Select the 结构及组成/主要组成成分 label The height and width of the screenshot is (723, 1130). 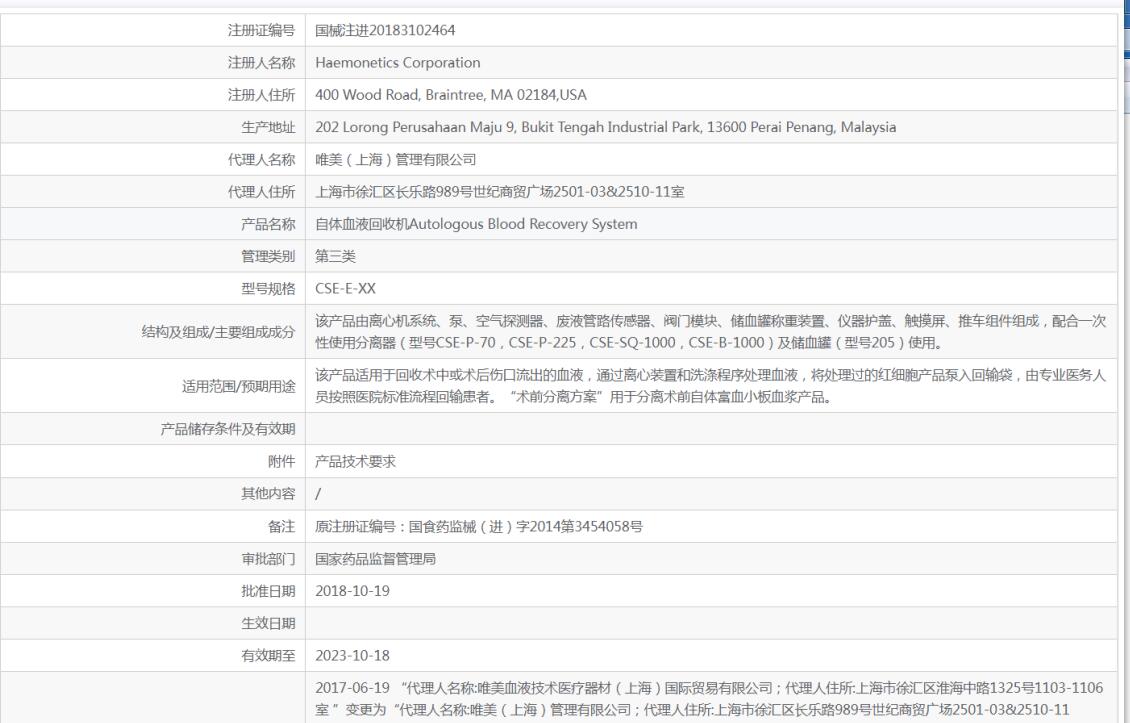[218, 332]
